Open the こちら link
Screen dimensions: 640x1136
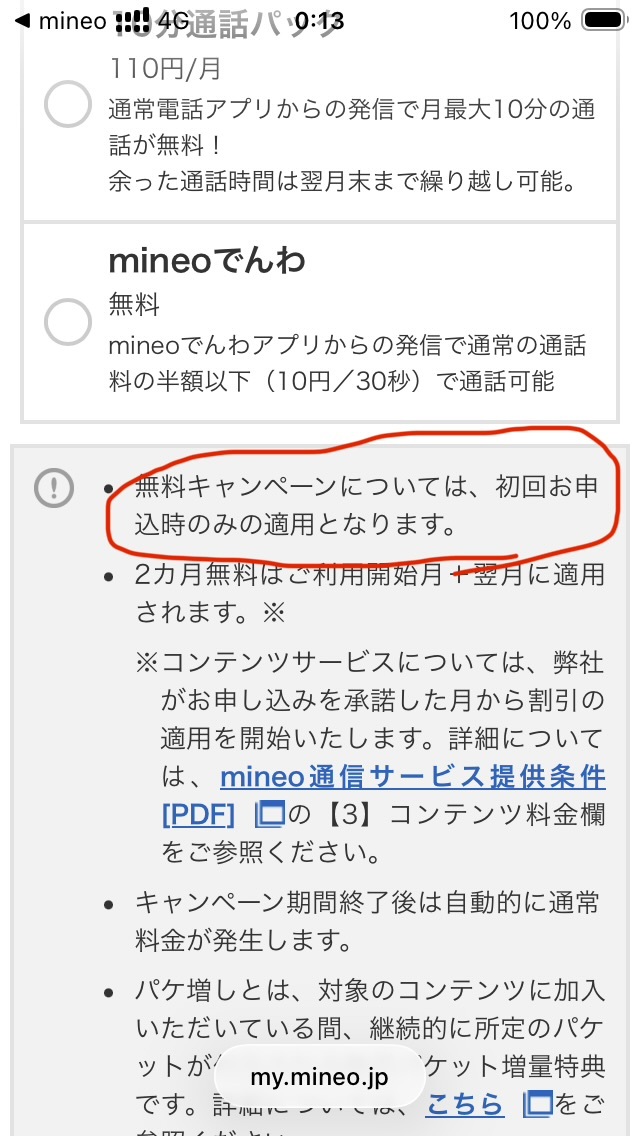[x=464, y=1104]
